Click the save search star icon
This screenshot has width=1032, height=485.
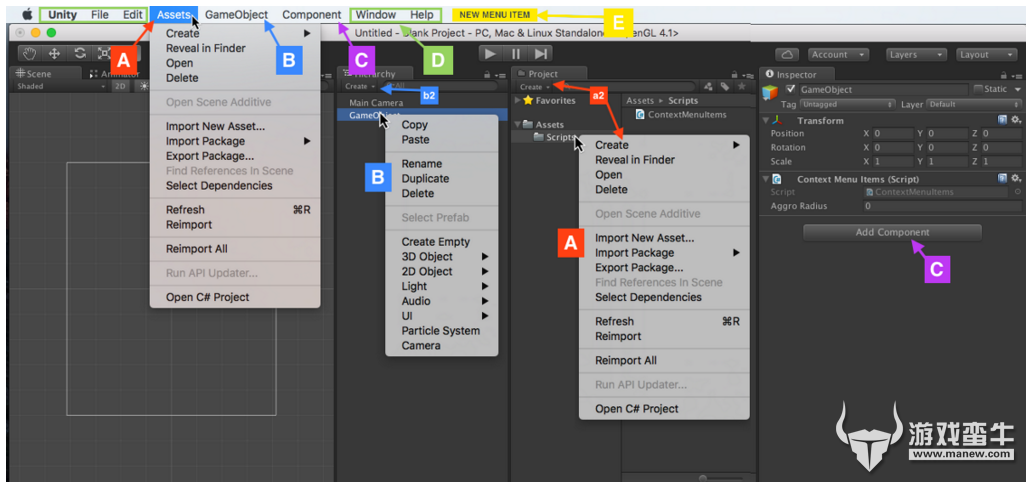pos(741,86)
